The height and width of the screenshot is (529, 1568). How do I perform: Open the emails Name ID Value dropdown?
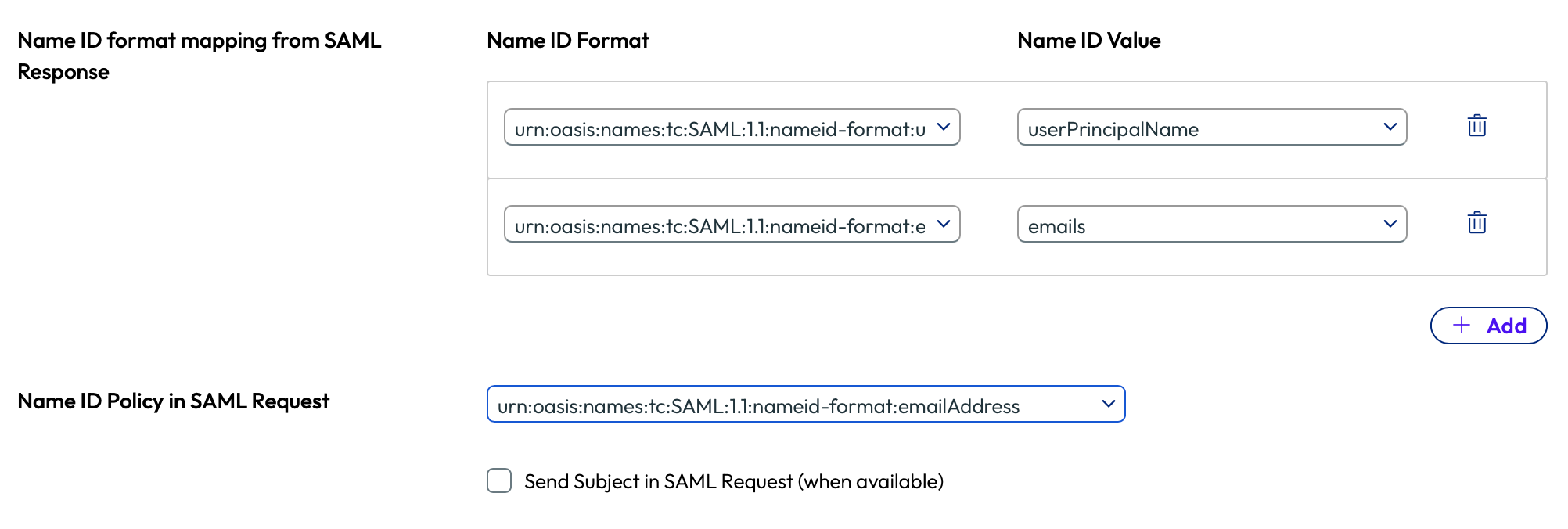[x=1197, y=225]
